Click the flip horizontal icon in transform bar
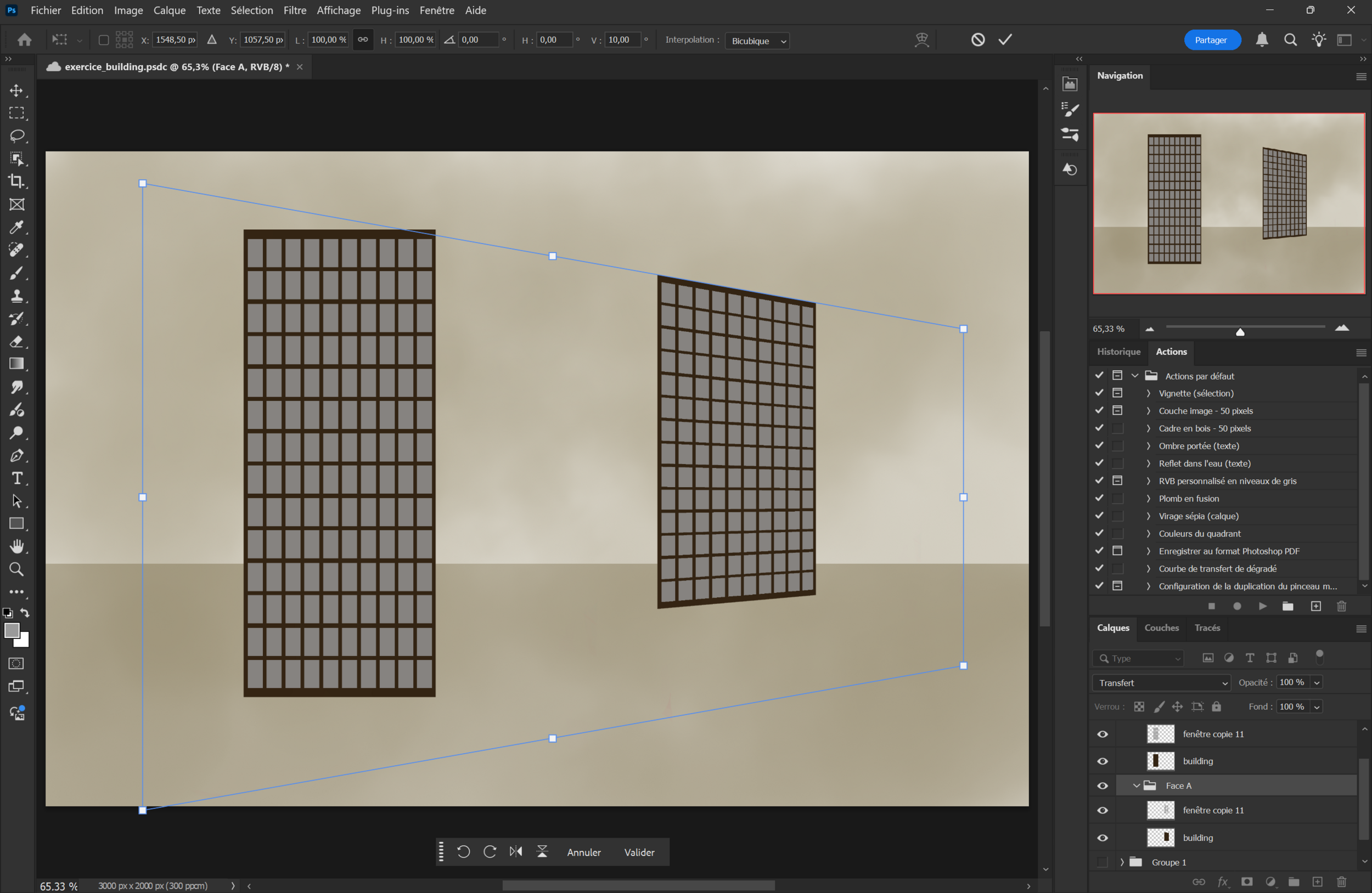 pos(515,851)
